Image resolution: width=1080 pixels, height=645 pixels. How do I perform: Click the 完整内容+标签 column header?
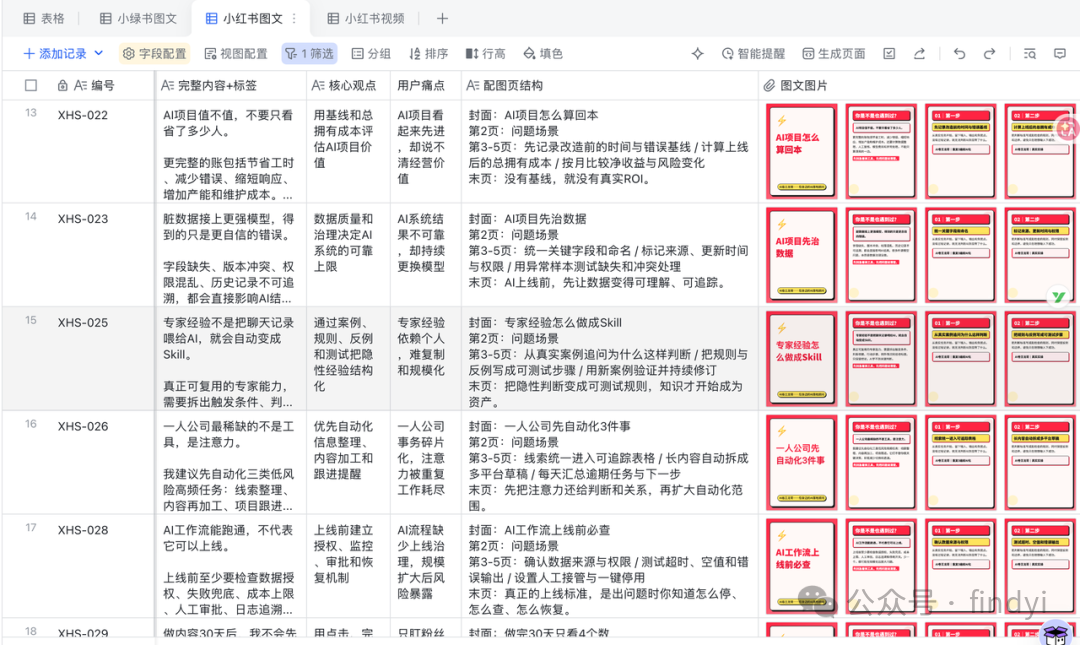point(231,85)
